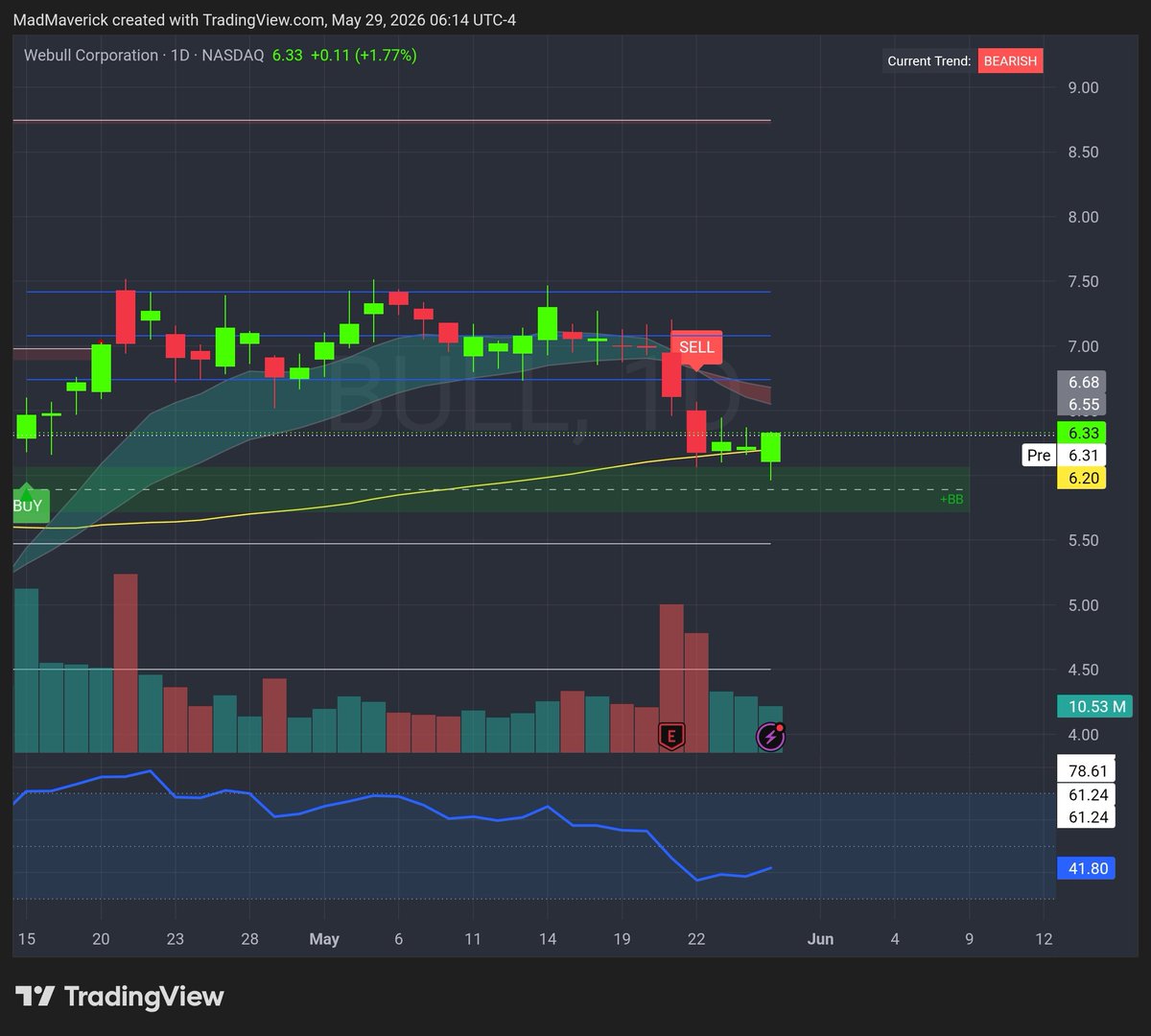Click the +BB text in green zone
Image resolution: width=1151 pixels, height=1036 pixels.
pos(951,500)
